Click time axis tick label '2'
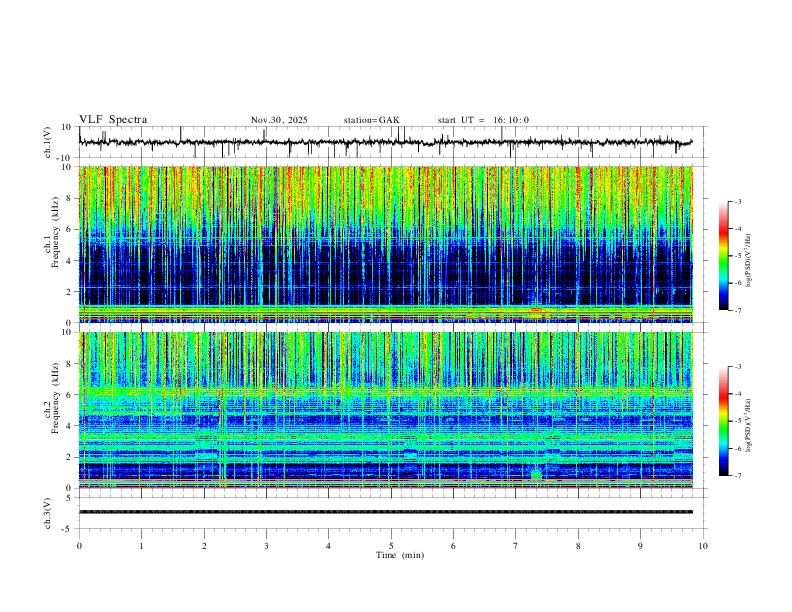 (204, 546)
